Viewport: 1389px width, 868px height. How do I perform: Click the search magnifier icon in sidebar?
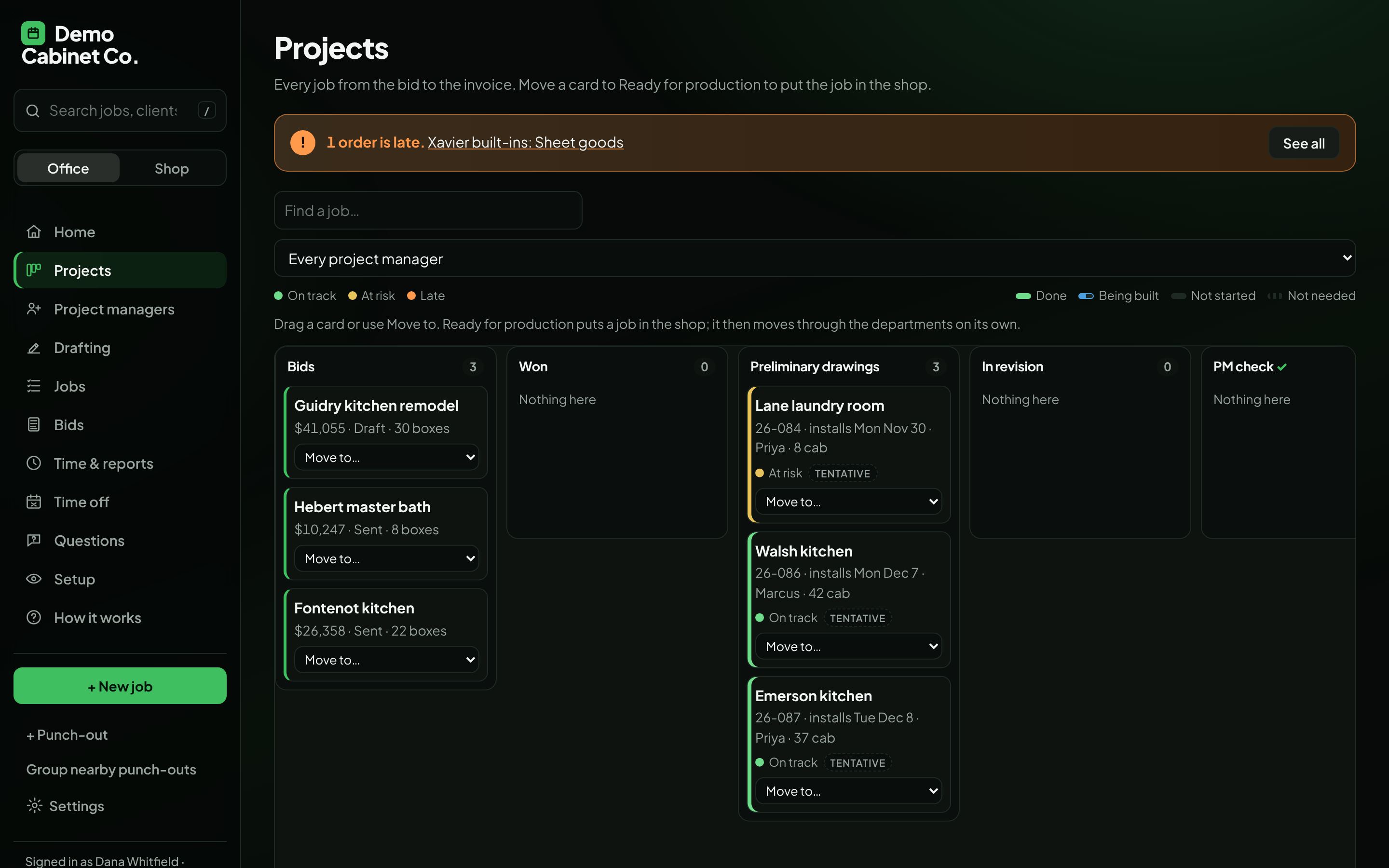[x=33, y=111]
